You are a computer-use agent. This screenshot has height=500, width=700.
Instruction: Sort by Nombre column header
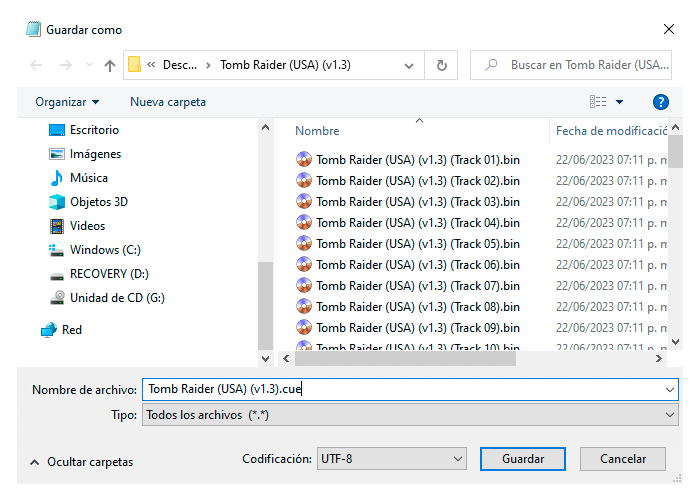[317, 131]
